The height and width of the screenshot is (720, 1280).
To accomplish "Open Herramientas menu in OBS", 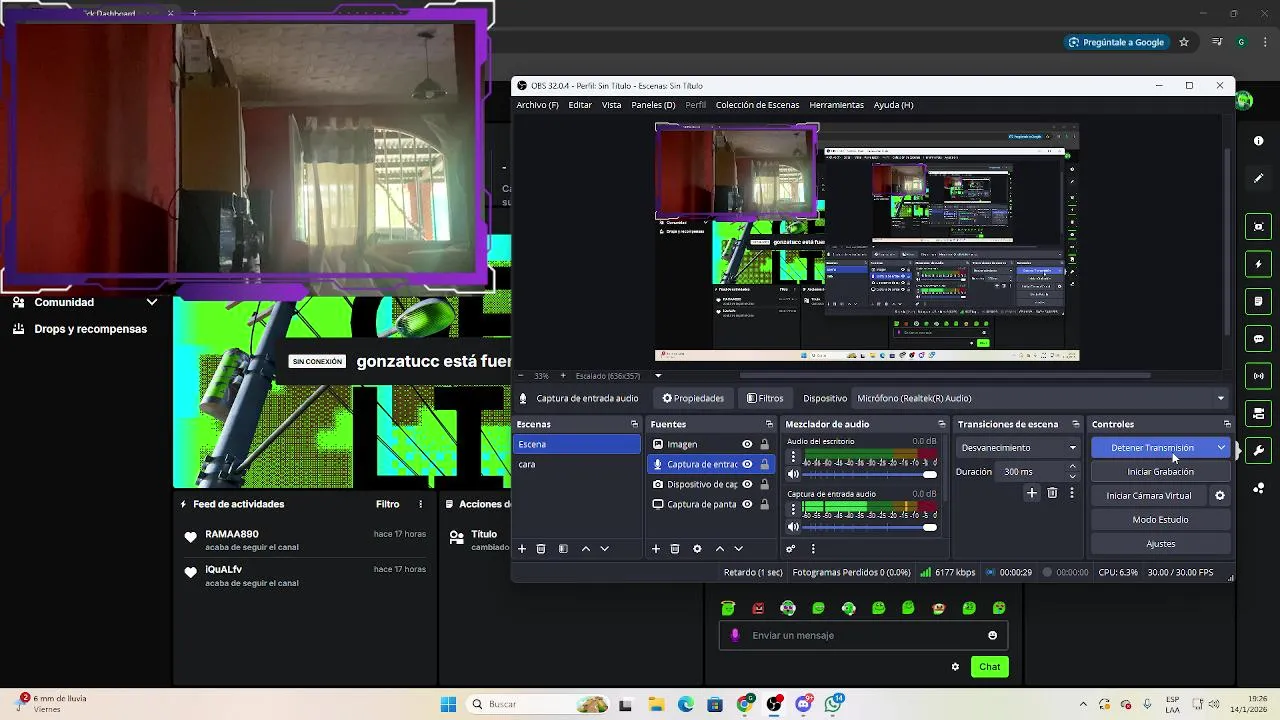I will coord(836,105).
